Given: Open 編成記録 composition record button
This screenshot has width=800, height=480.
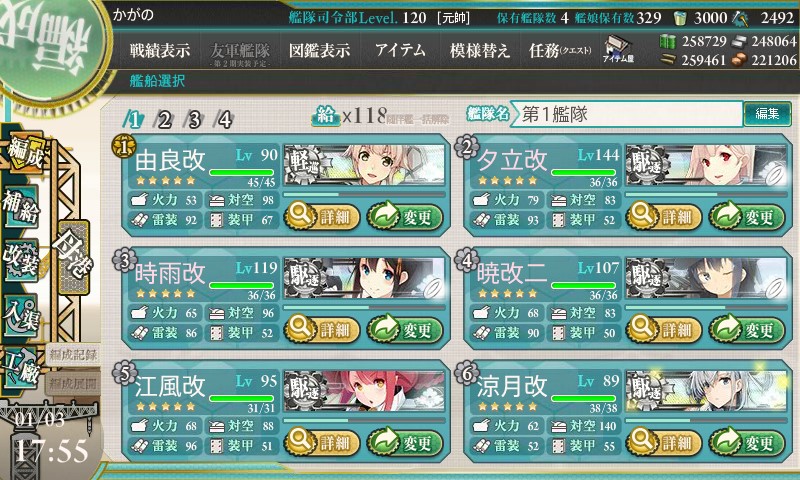Looking at the screenshot, I should (x=73, y=355).
